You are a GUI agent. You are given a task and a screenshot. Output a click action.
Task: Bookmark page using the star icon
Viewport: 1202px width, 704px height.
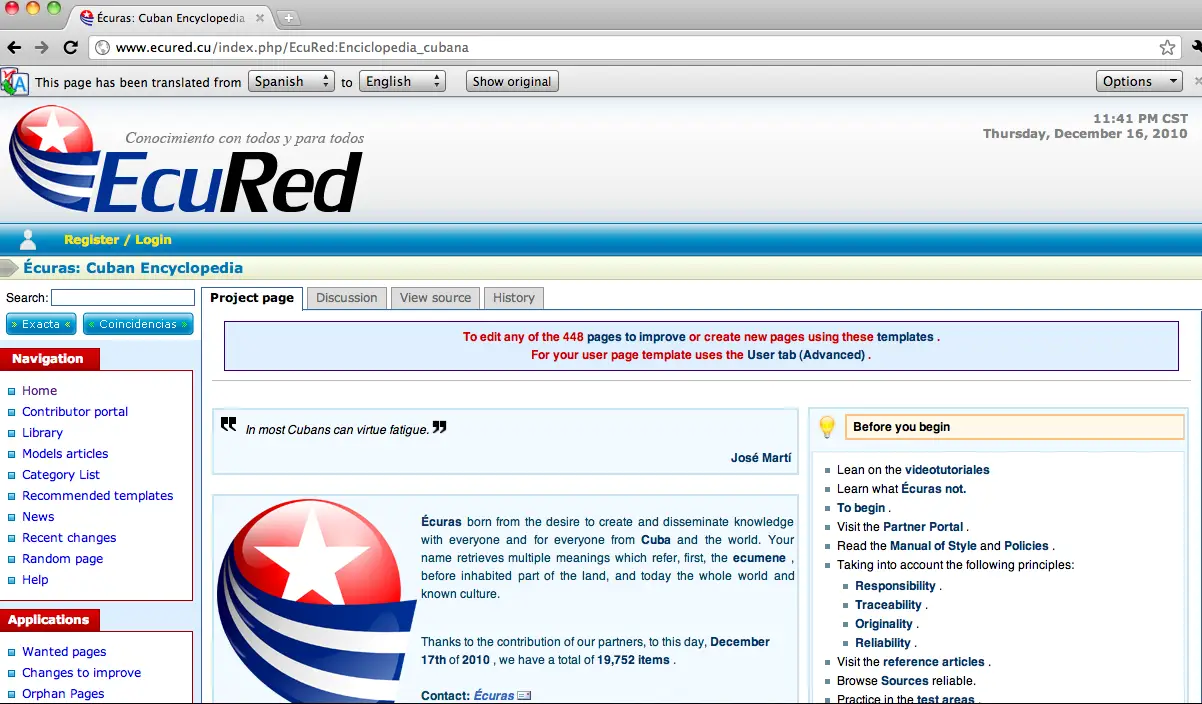point(1167,47)
